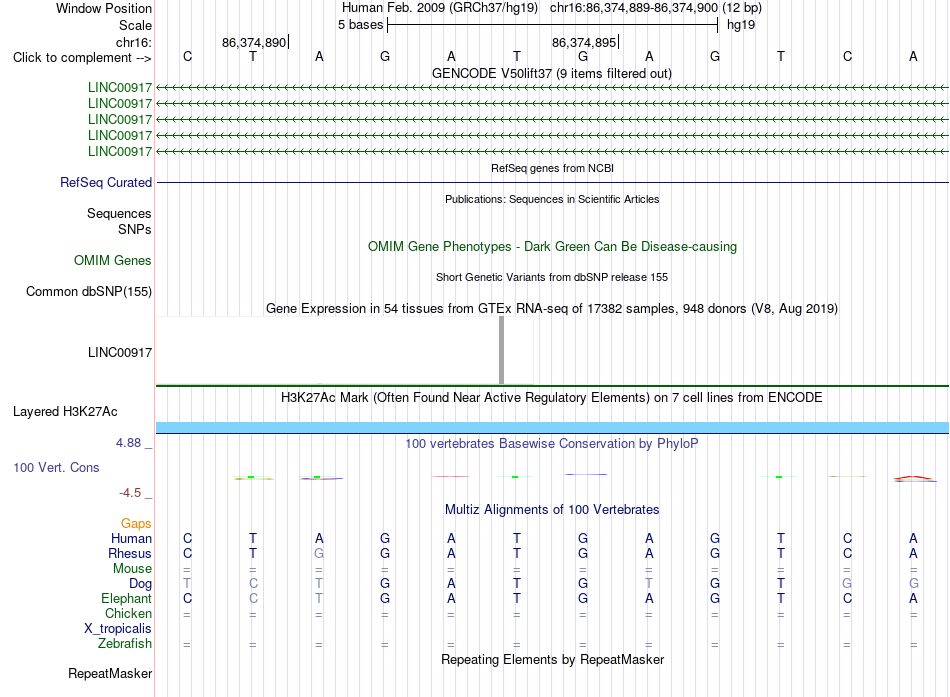The height and width of the screenshot is (697, 950).
Task: Click the hg19 label beside scale bar
Action: click(741, 25)
